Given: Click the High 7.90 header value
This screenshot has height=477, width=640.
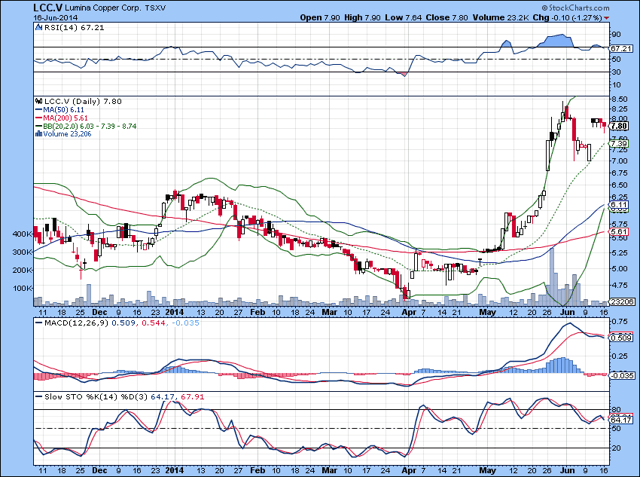Looking at the screenshot, I should point(362,18).
